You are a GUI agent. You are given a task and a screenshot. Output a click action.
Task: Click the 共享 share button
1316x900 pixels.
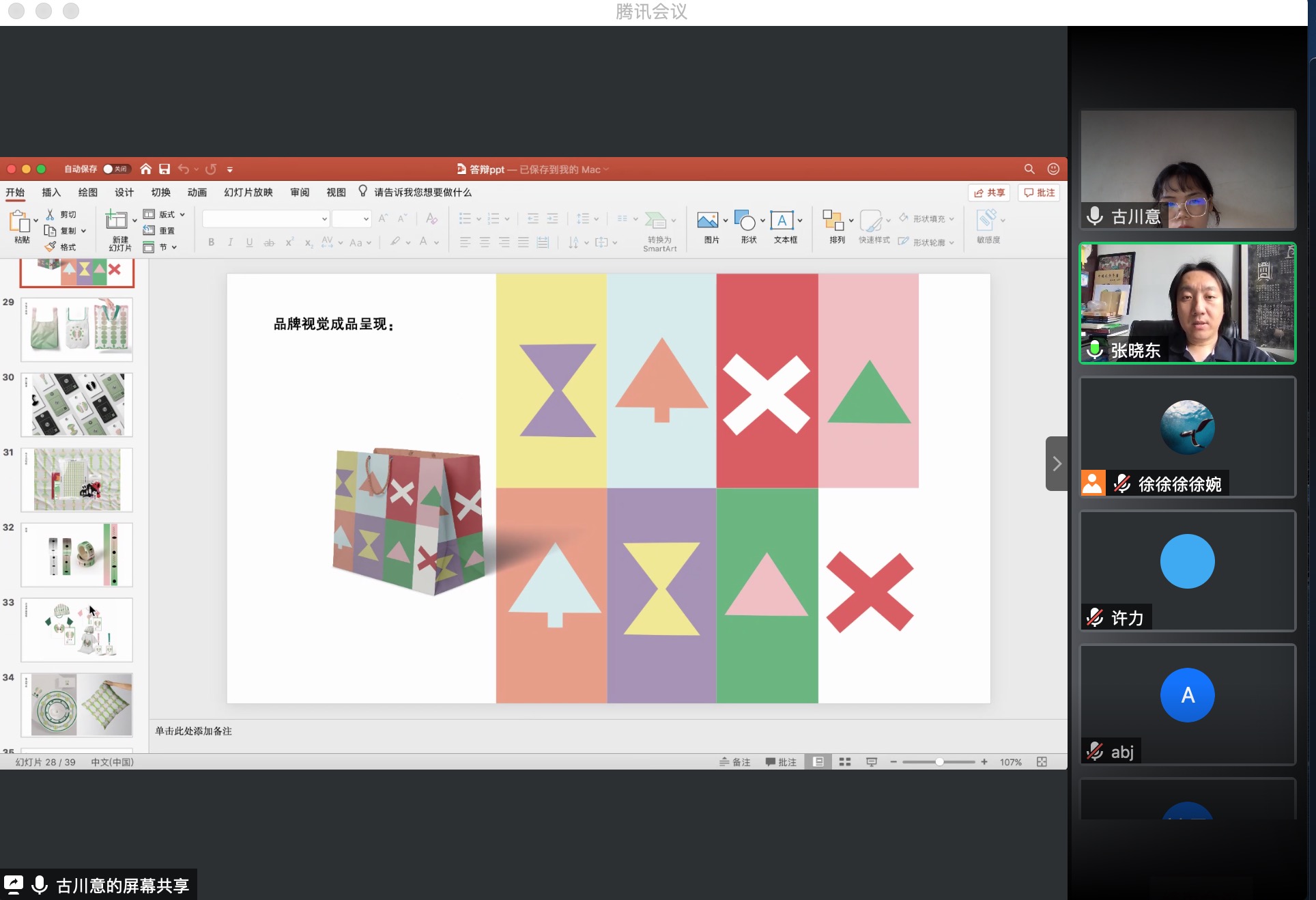click(989, 193)
